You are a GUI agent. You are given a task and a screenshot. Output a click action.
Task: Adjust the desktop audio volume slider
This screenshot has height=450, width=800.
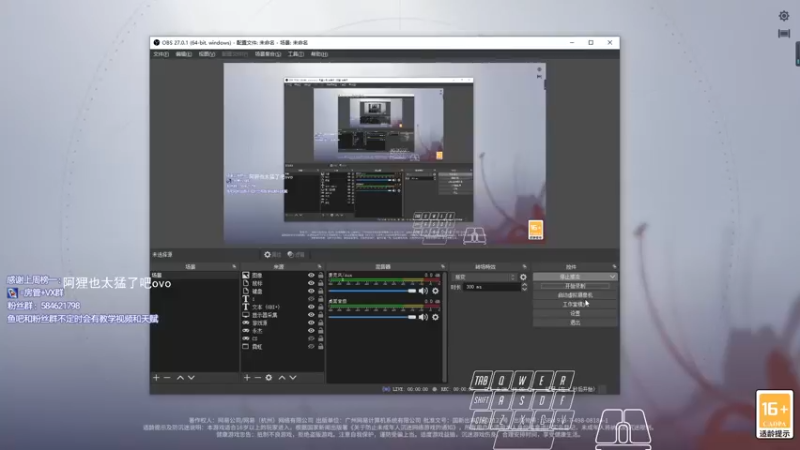pyautogui.click(x=372, y=317)
